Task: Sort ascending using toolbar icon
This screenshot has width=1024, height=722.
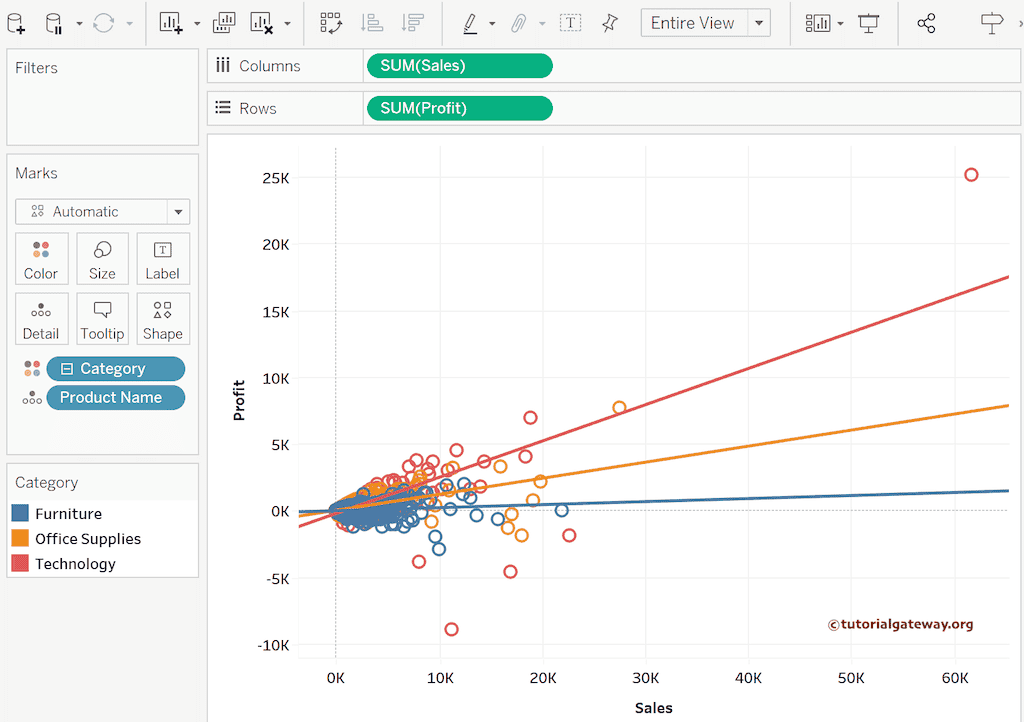Action: pyautogui.click(x=372, y=23)
